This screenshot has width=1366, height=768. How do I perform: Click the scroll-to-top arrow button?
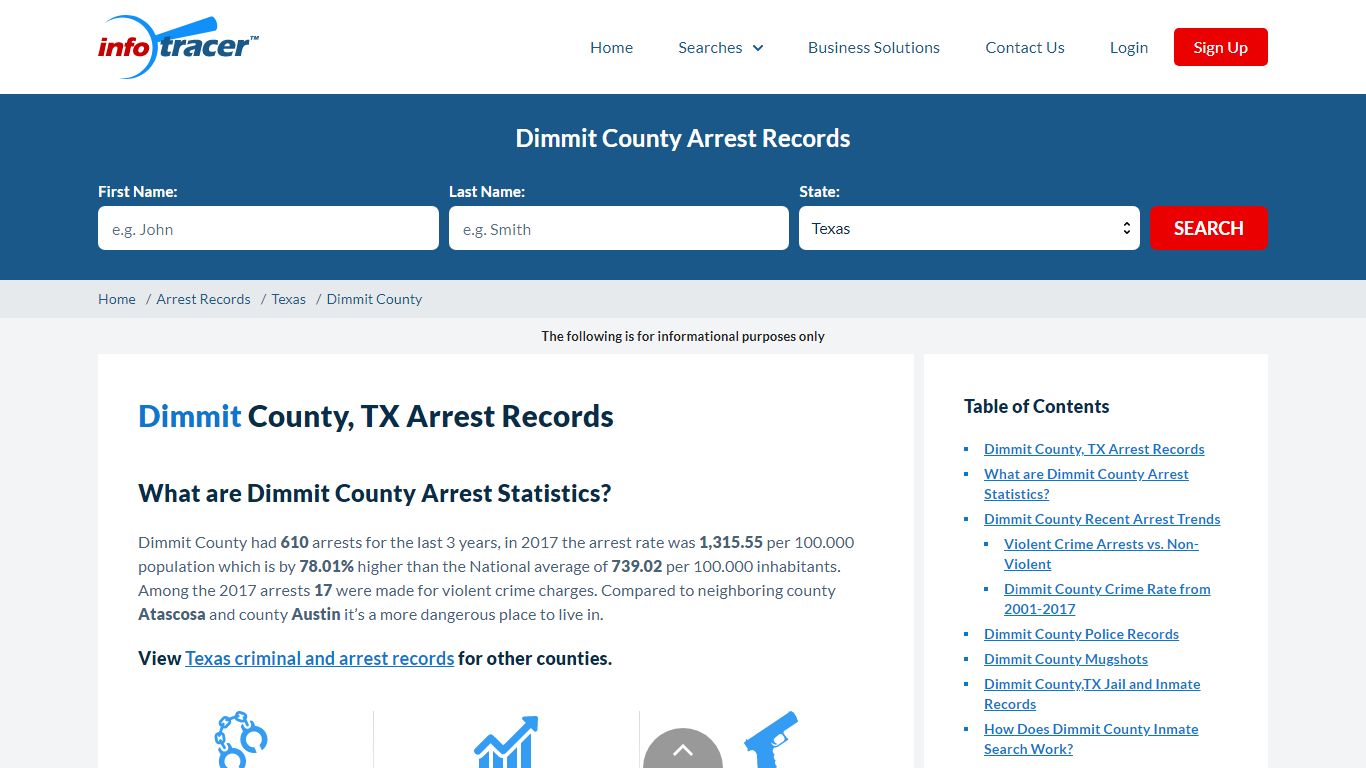tap(683, 748)
